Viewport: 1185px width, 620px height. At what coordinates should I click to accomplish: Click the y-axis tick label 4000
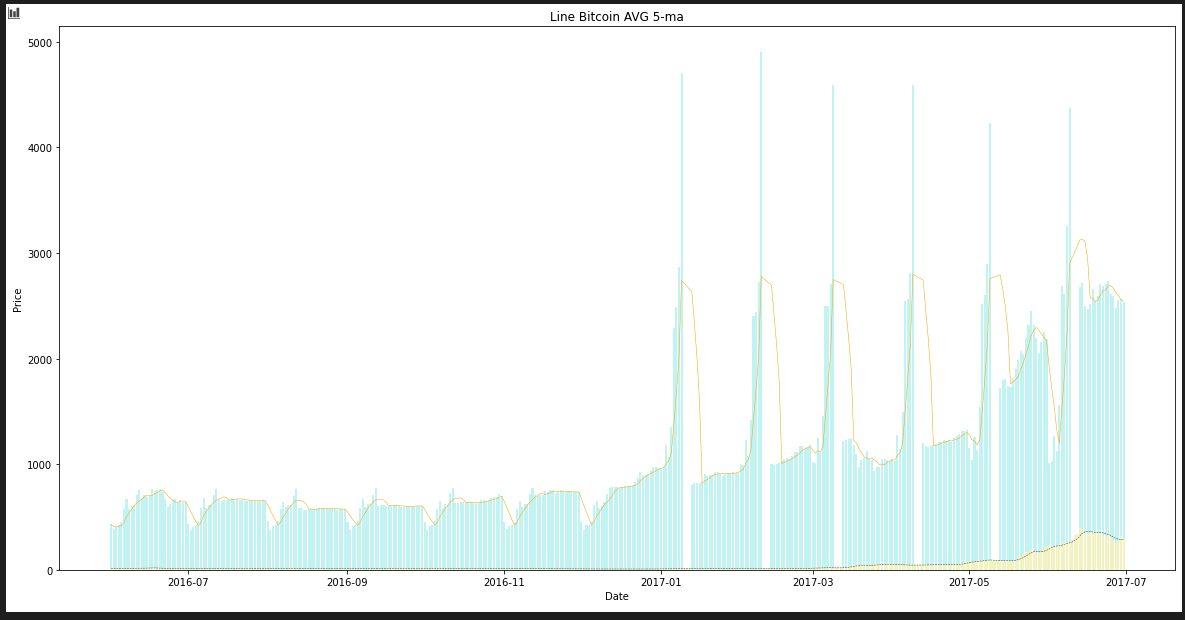[39, 148]
